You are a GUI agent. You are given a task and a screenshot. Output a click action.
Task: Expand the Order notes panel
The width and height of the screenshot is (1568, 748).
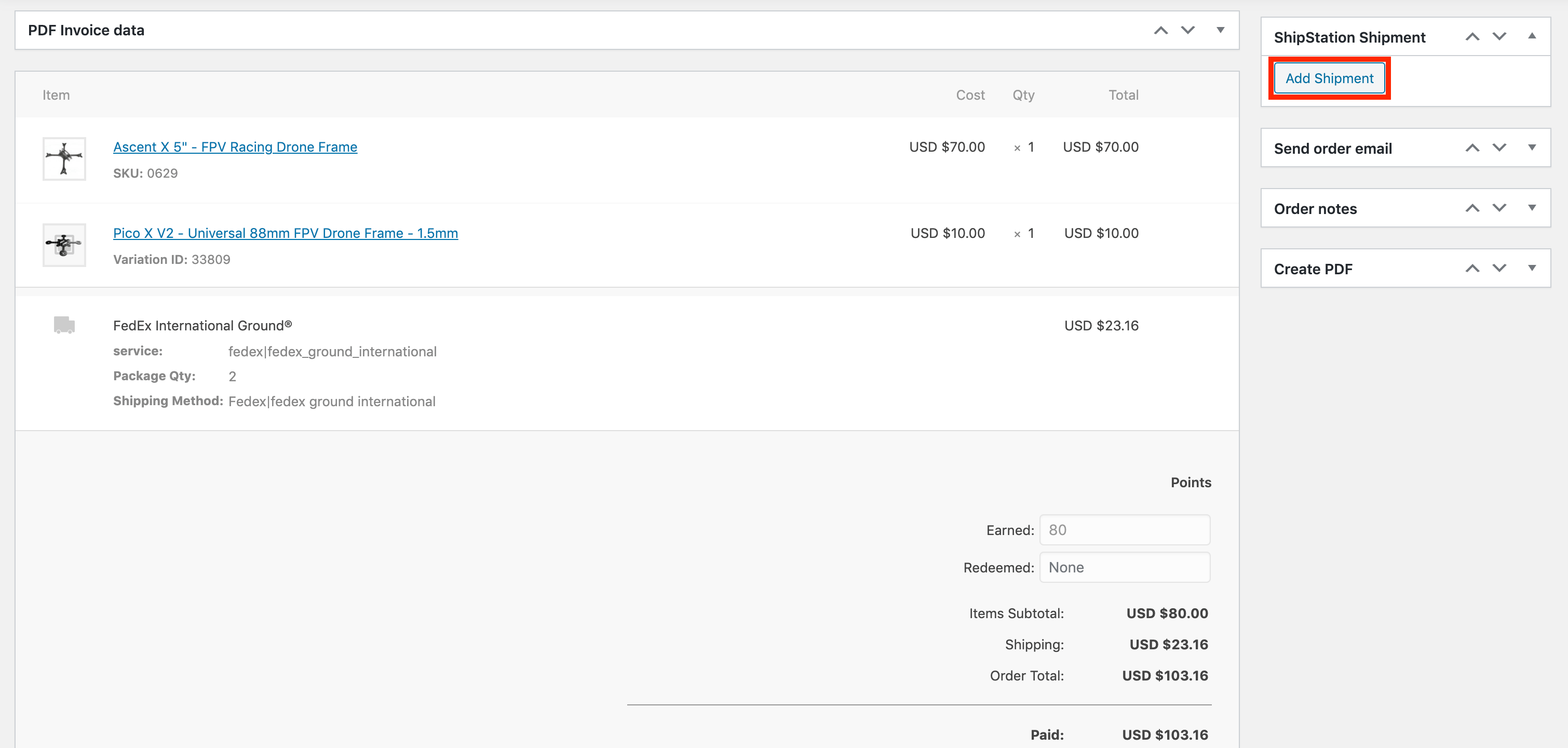pyautogui.click(x=1532, y=208)
